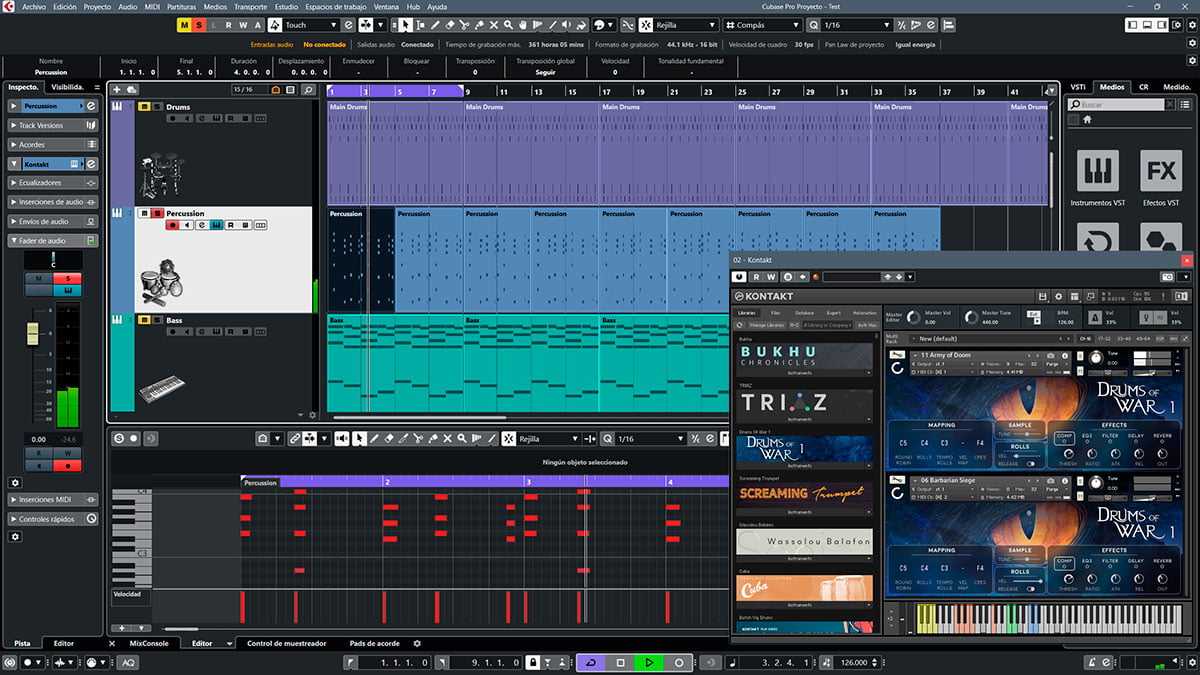Screen dimensions: 1200x675
Task: Click the Kontakt Master Tune knob
Action: (x=971, y=316)
